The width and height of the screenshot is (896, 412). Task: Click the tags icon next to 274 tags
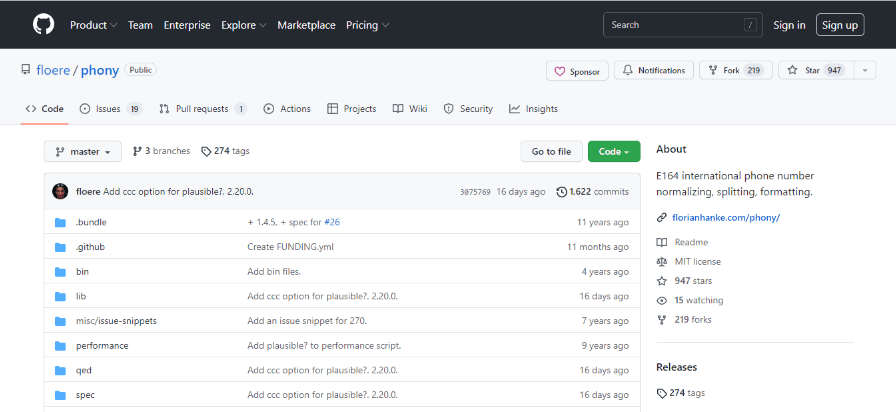[206, 151]
